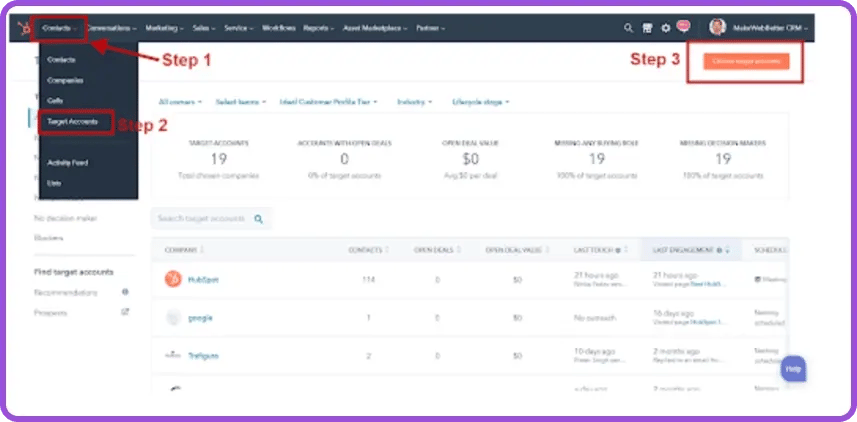This screenshot has width=857, height=422.
Task: Click the Recommendations info icon
Action: tap(125, 292)
